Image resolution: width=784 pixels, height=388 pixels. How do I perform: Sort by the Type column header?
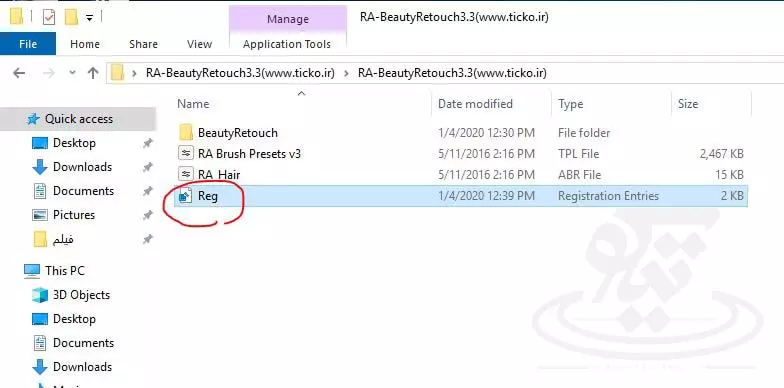click(x=570, y=104)
